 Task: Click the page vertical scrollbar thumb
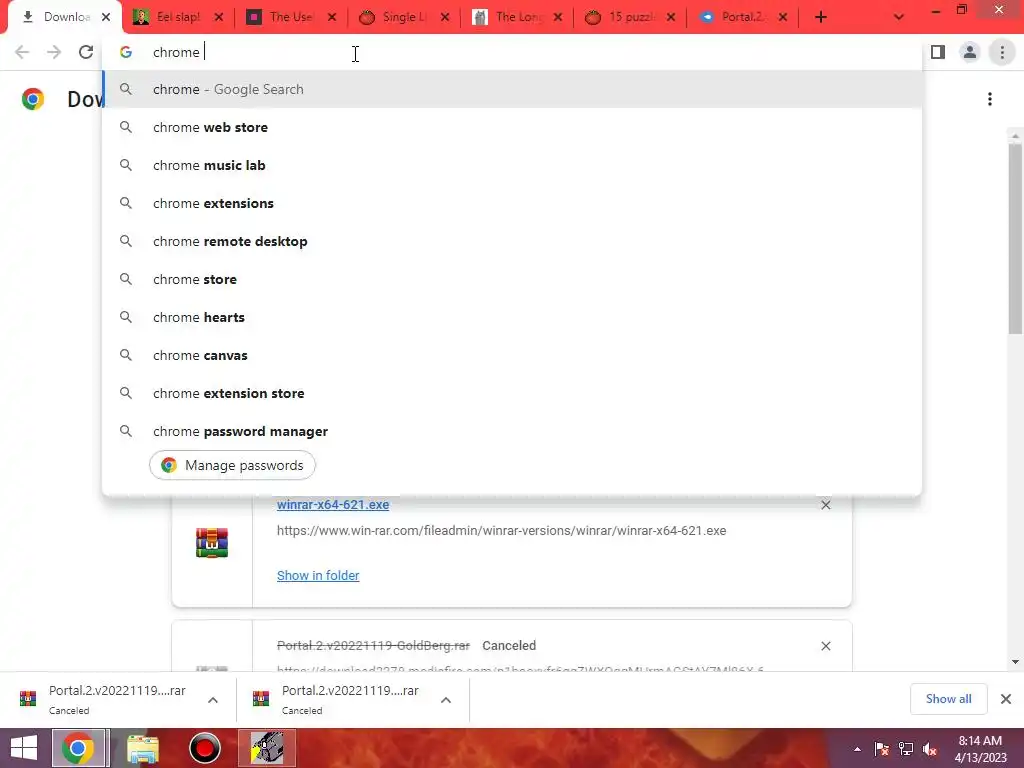1015,239
